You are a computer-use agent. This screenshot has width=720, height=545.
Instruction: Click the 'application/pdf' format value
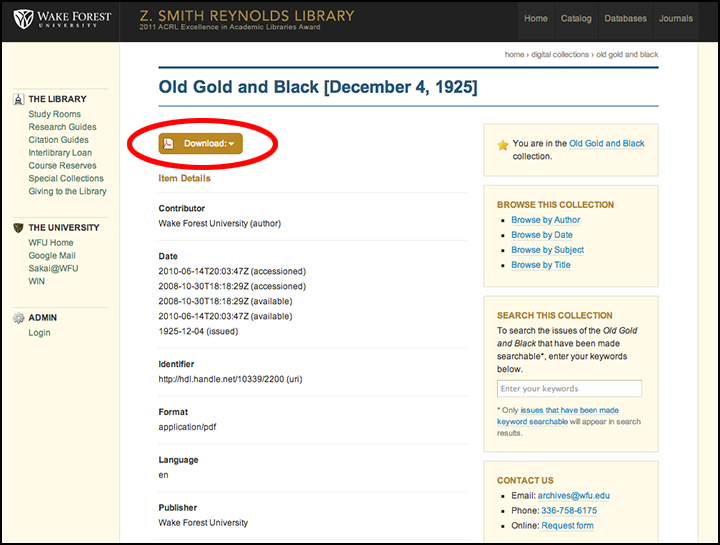187,427
